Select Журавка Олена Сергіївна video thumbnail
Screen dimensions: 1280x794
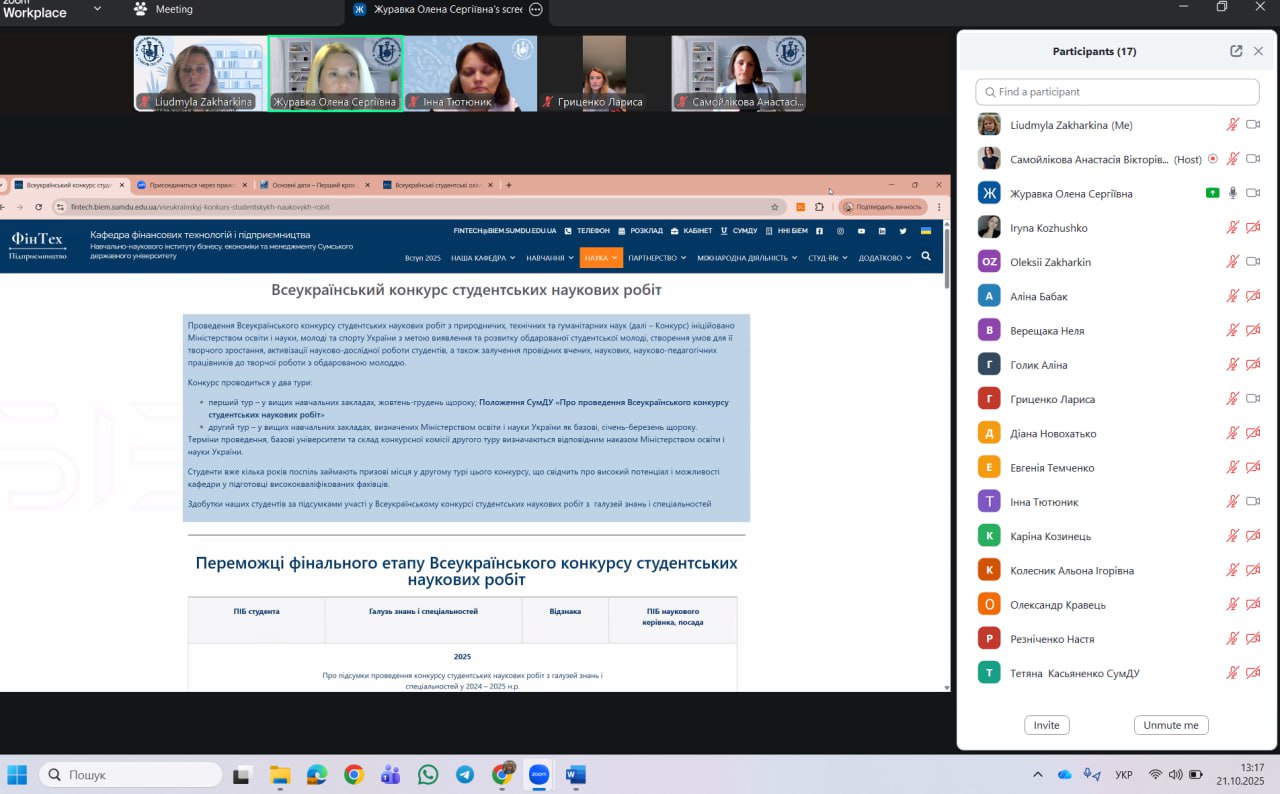(336, 74)
